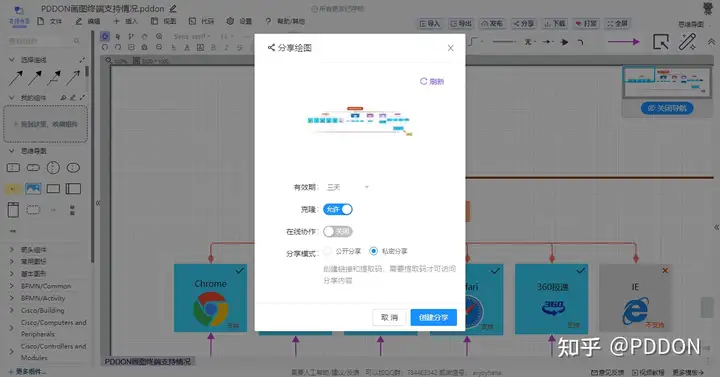Click the pencil icon beside the file name
The image size is (720, 377).
pos(173,8)
